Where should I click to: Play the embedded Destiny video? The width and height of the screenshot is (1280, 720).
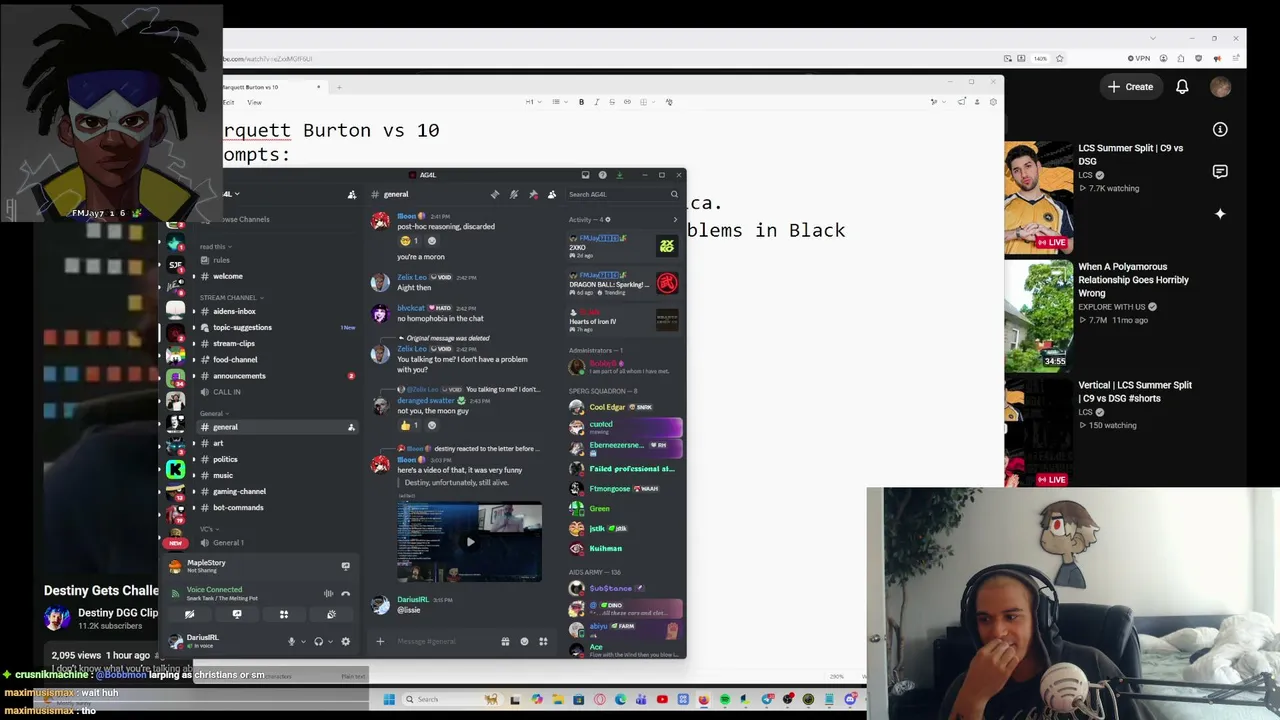click(x=470, y=542)
